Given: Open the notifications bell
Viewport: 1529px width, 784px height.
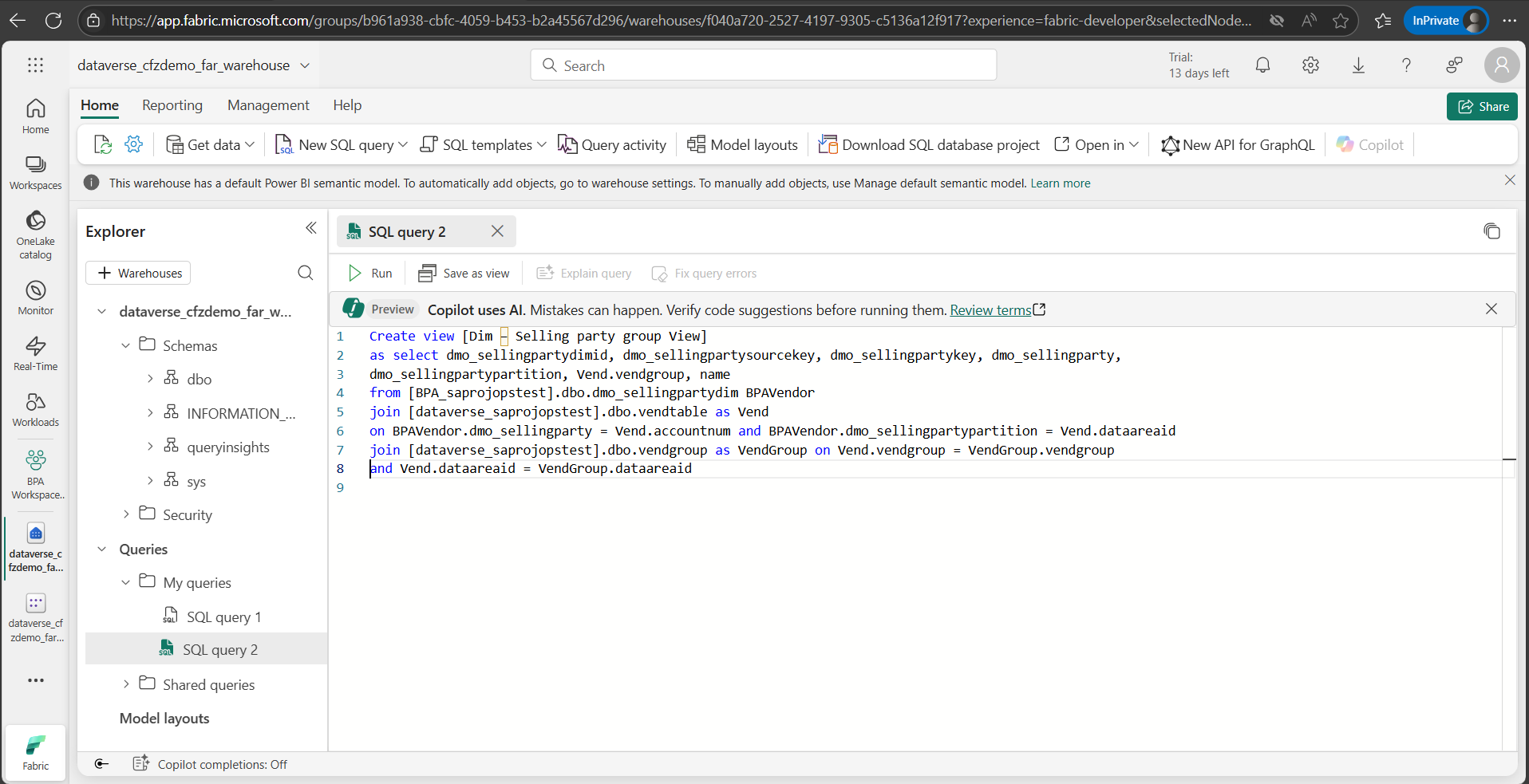Looking at the screenshot, I should click(1262, 65).
